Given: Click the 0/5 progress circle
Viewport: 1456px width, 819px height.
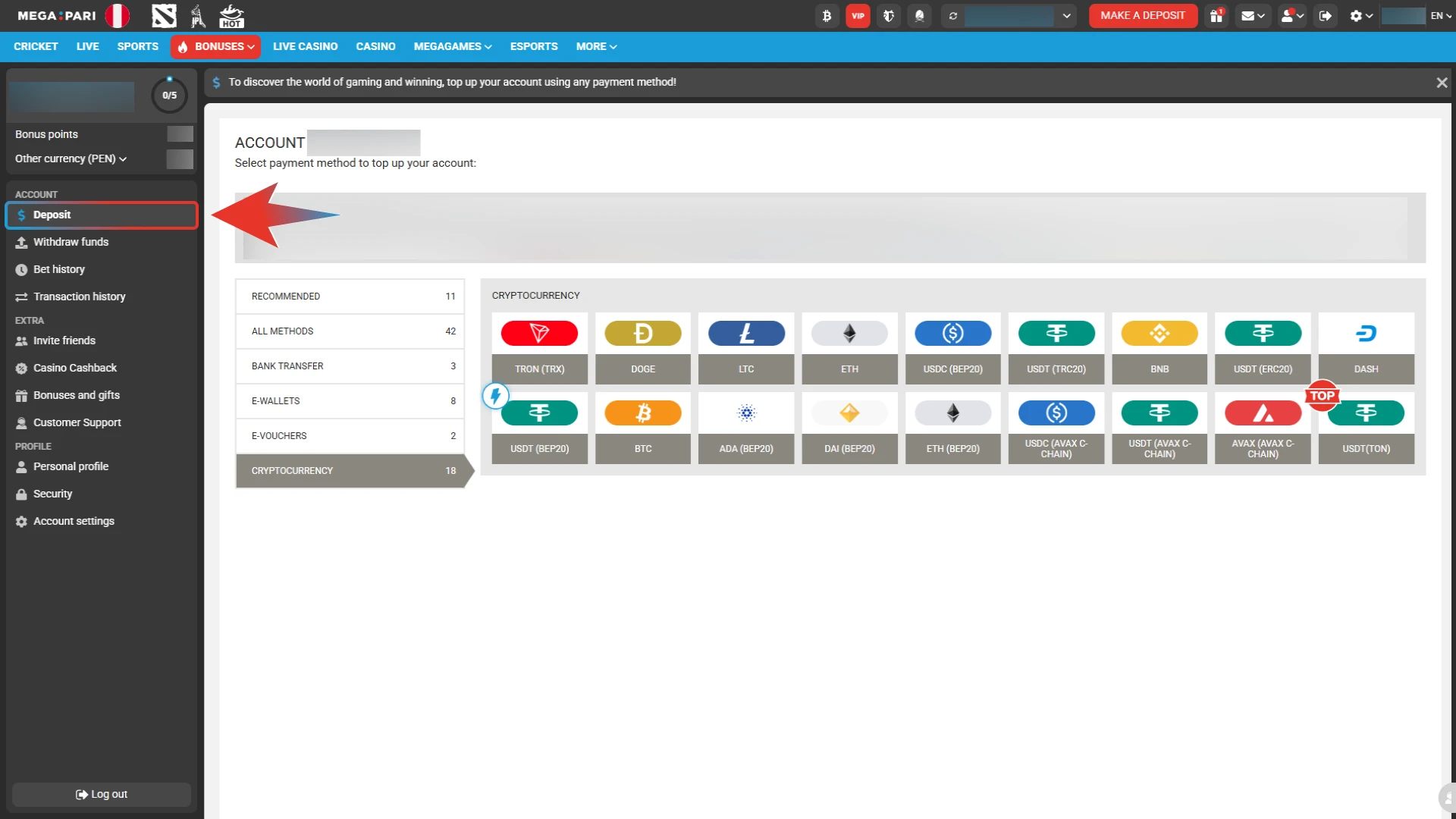Looking at the screenshot, I should click(x=169, y=96).
